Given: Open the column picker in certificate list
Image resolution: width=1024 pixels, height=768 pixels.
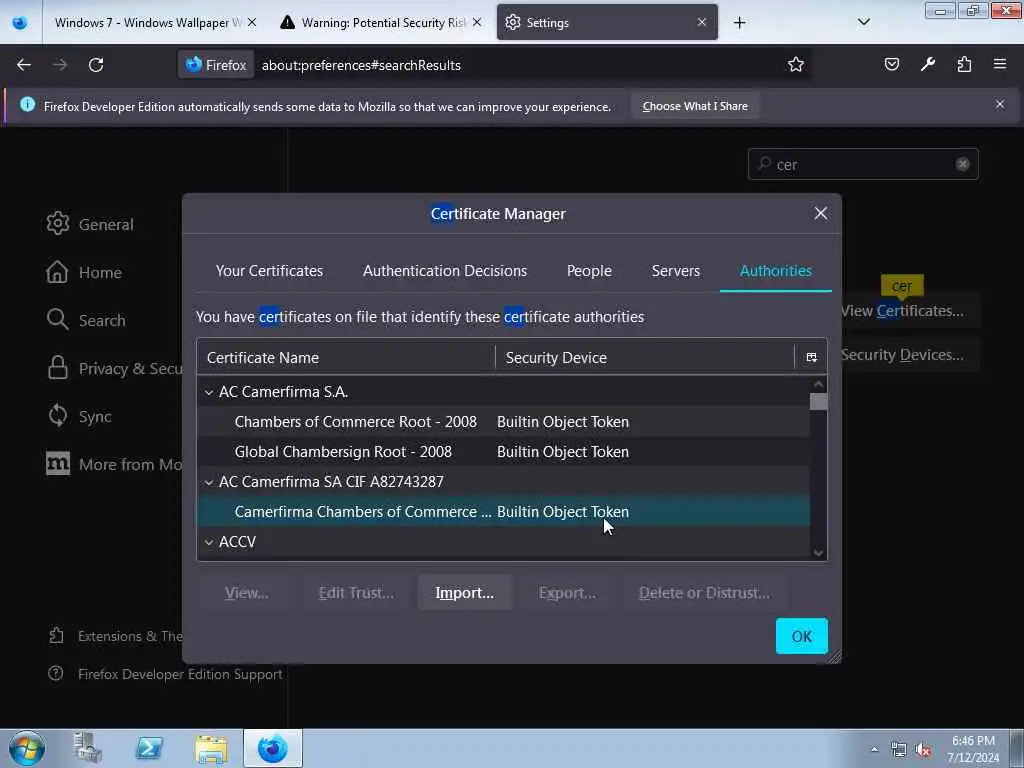Looking at the screenshot, I should [811, 357].
